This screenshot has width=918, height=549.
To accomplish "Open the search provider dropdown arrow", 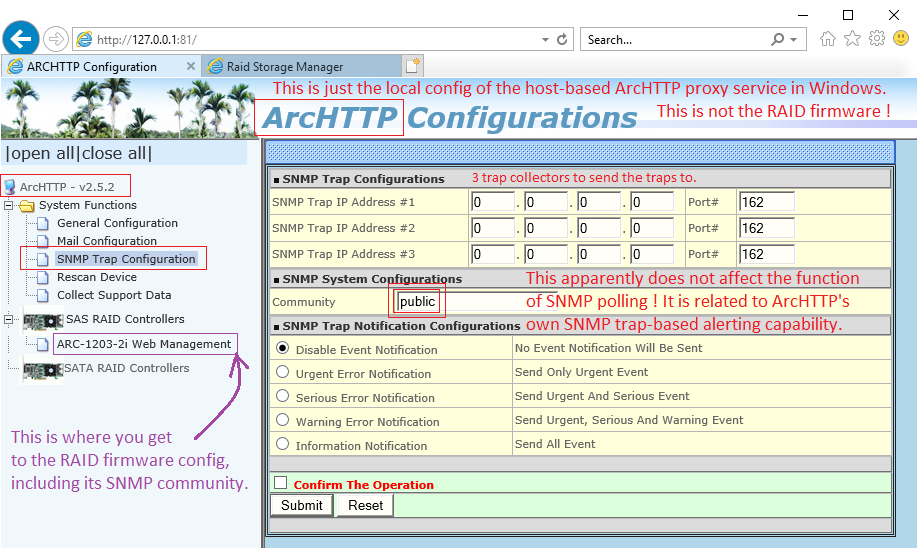I will coord(794,40).
